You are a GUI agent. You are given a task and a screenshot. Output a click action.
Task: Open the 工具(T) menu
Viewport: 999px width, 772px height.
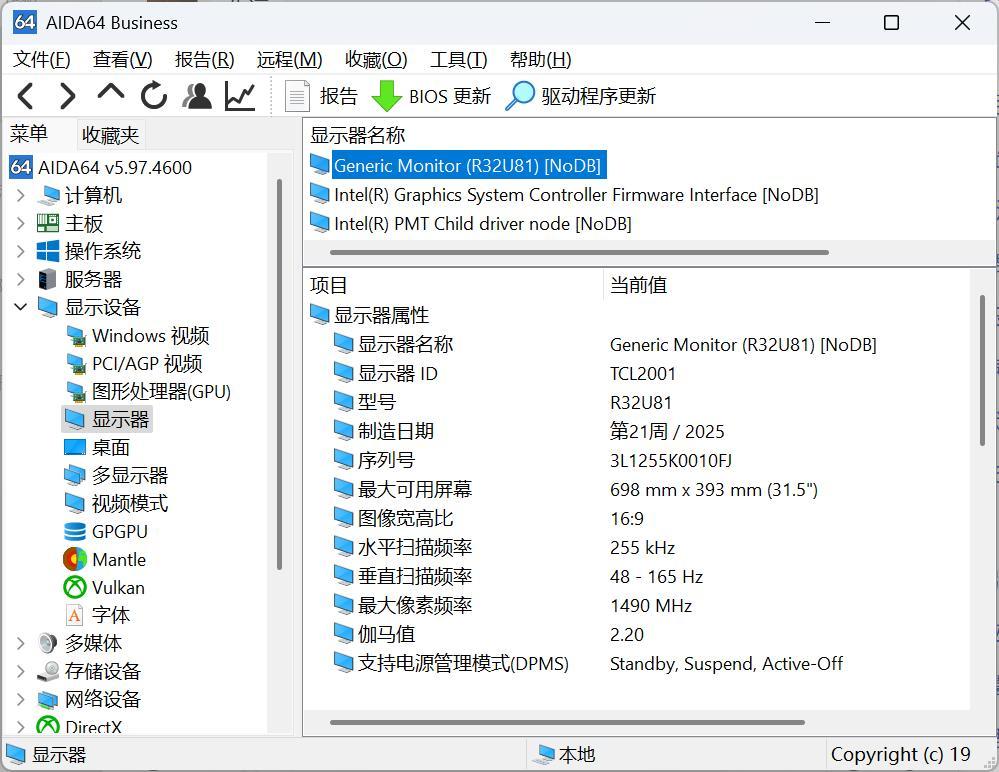point(459,59)
